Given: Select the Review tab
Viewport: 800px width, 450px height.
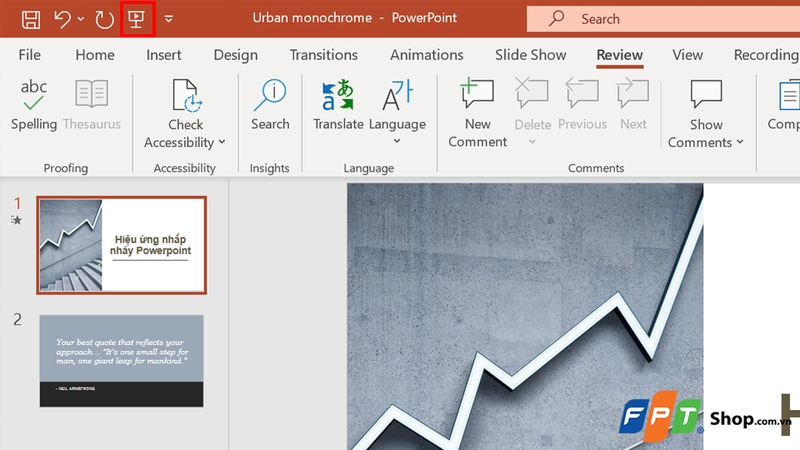Looking at the screenshot, I should [x=619, y=55].
